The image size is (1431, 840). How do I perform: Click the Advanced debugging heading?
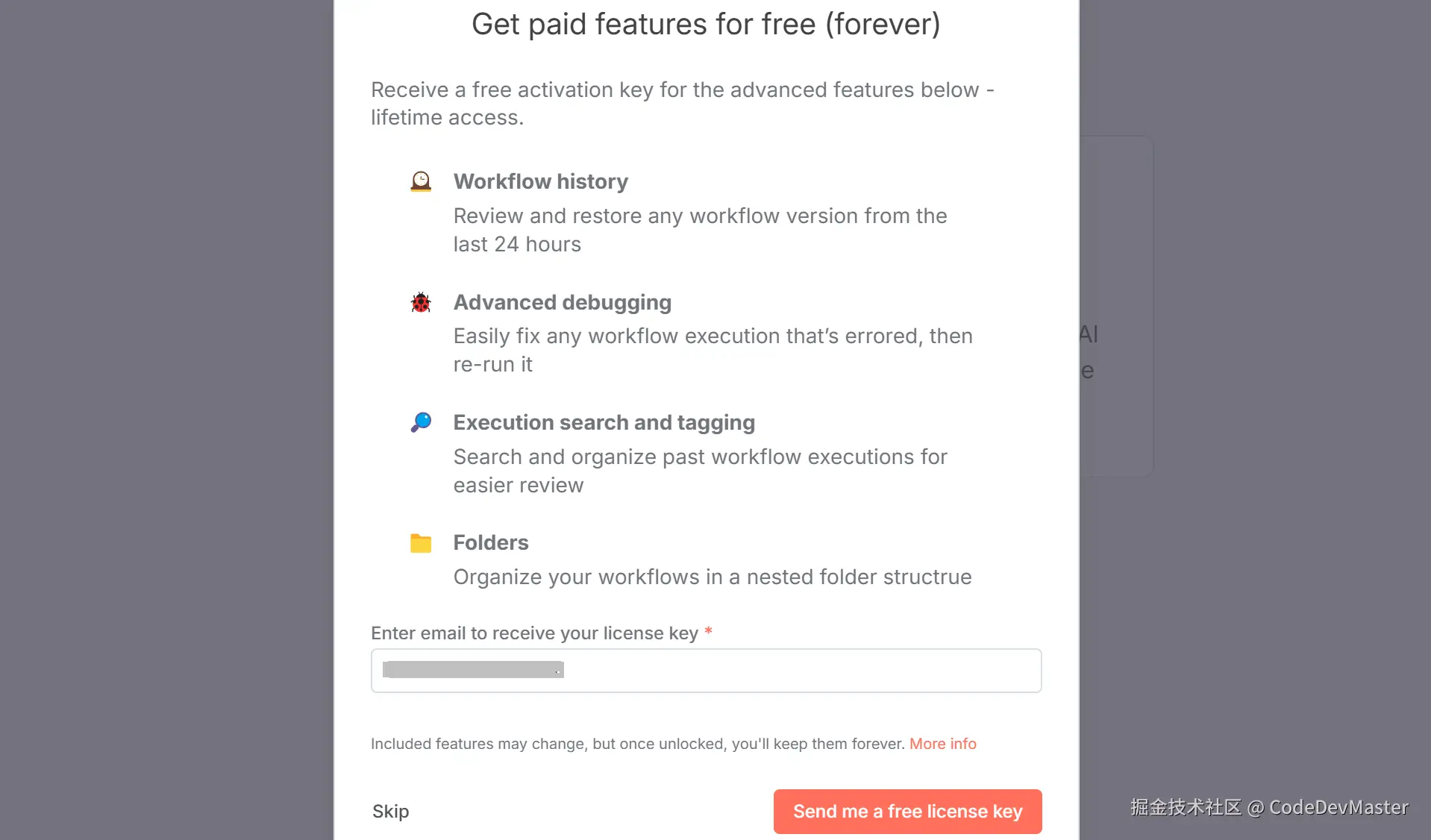pos(562,302)
